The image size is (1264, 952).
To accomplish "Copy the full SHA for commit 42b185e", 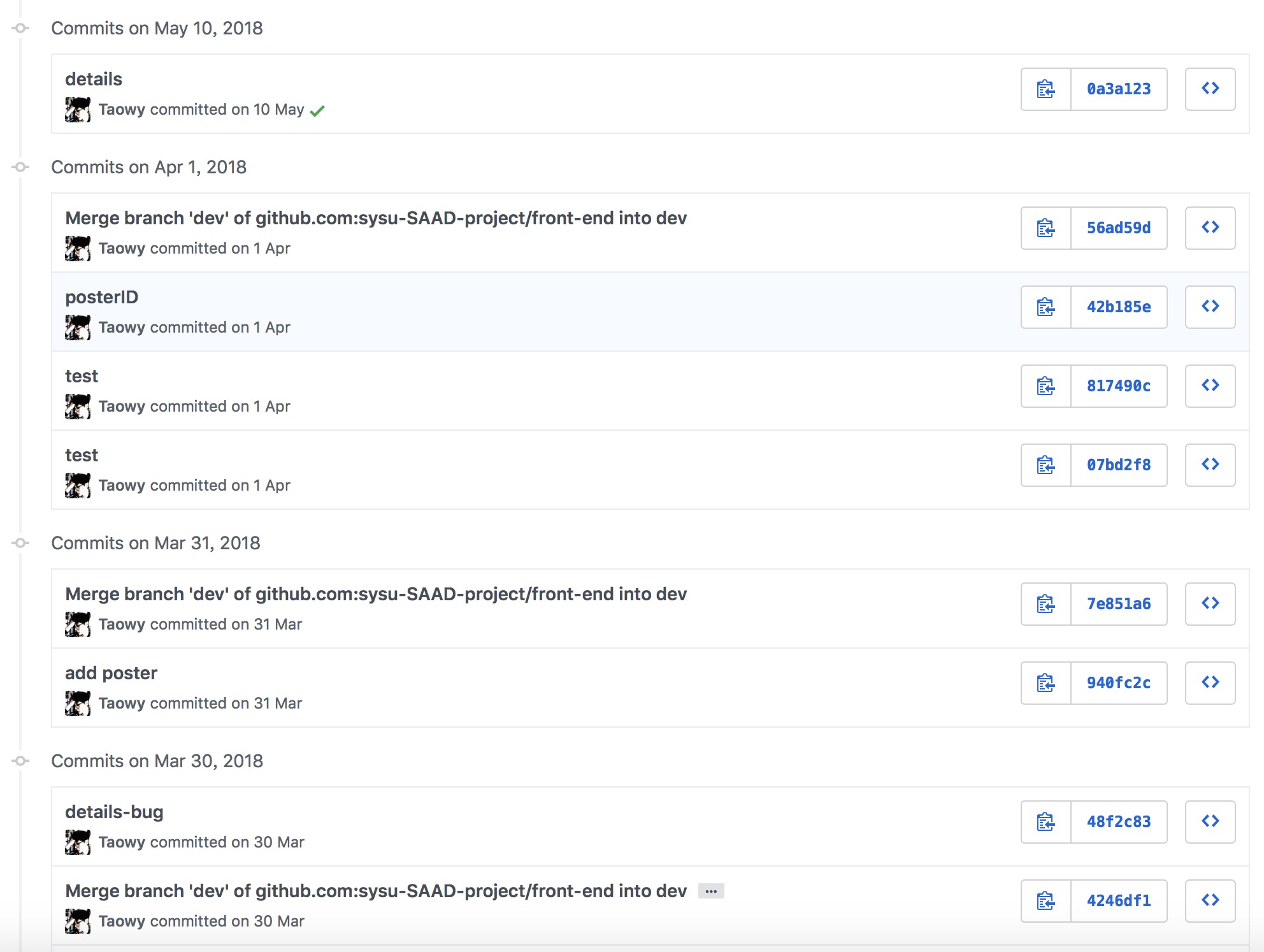I will (1046, 307).
